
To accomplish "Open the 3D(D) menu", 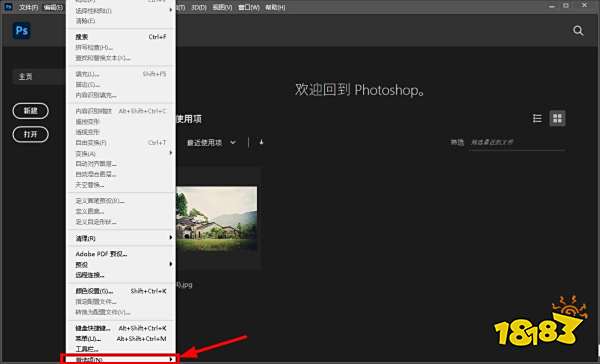I will [199, 7].
